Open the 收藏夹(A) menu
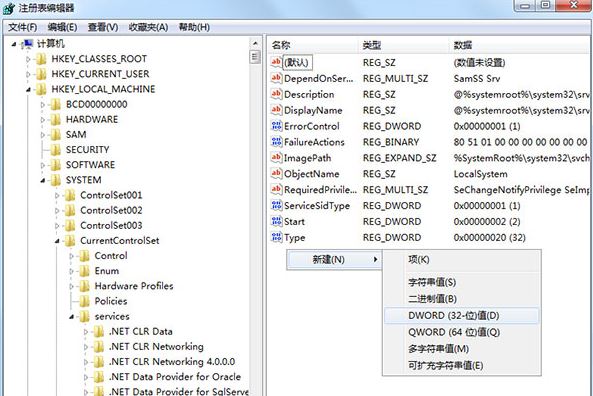Image resolution: width=593 pixels, height=396 pixels. 148,27
